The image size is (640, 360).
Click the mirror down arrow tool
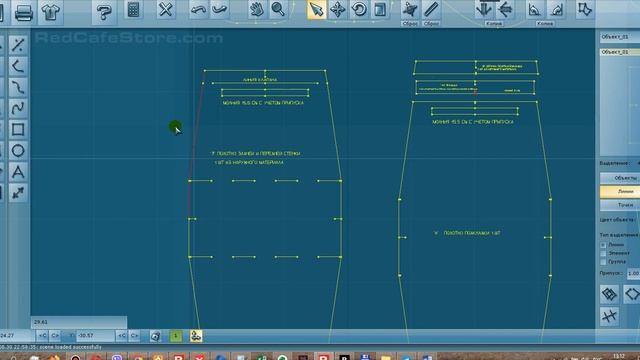pyautogui.click(x=484, y=9)
